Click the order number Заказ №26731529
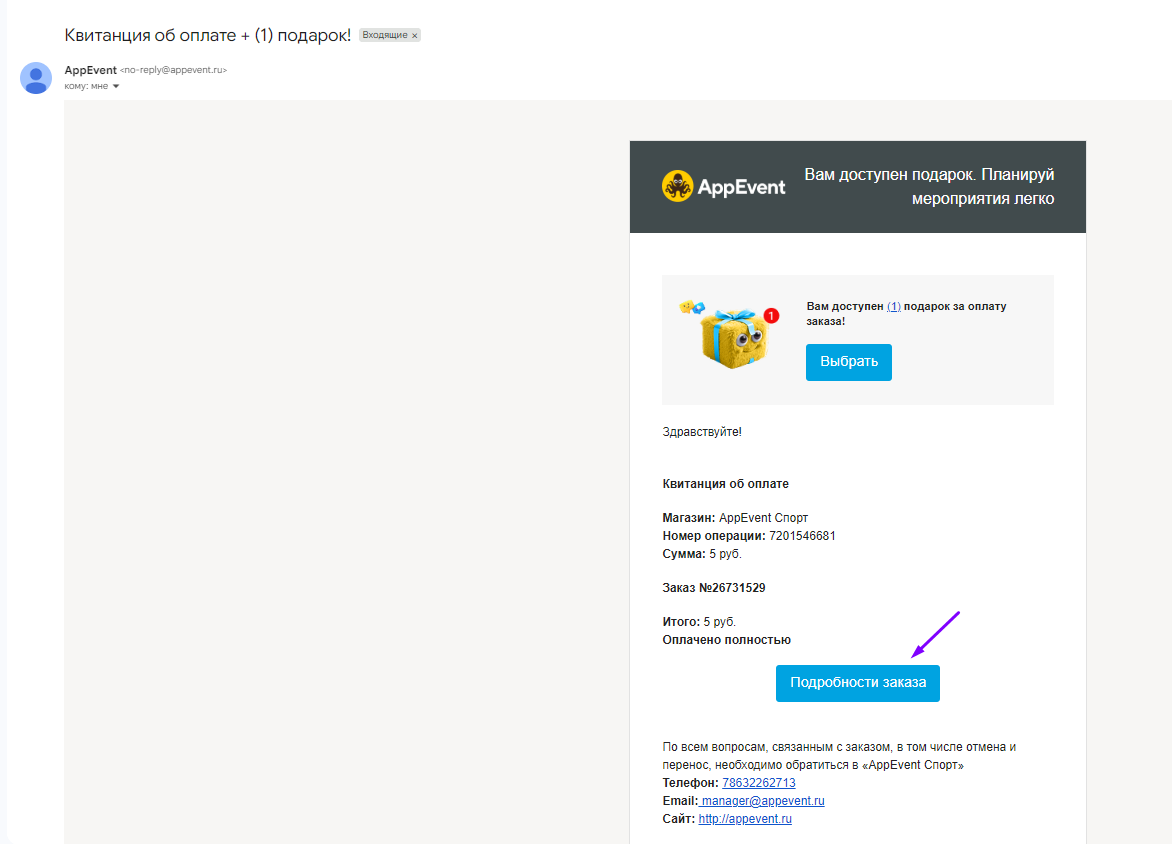Screen dimensions: 1172x844 pos(714,588)
